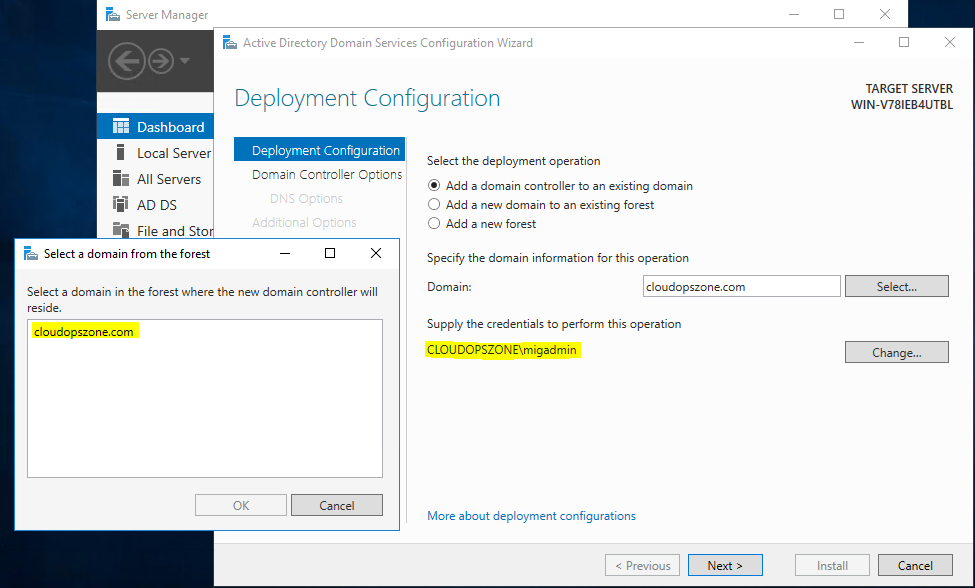Image resolution: width=975 pixels, height=588 pixels.
Task: Open More about deployment configurations link
Action: (x=531, y=516)
